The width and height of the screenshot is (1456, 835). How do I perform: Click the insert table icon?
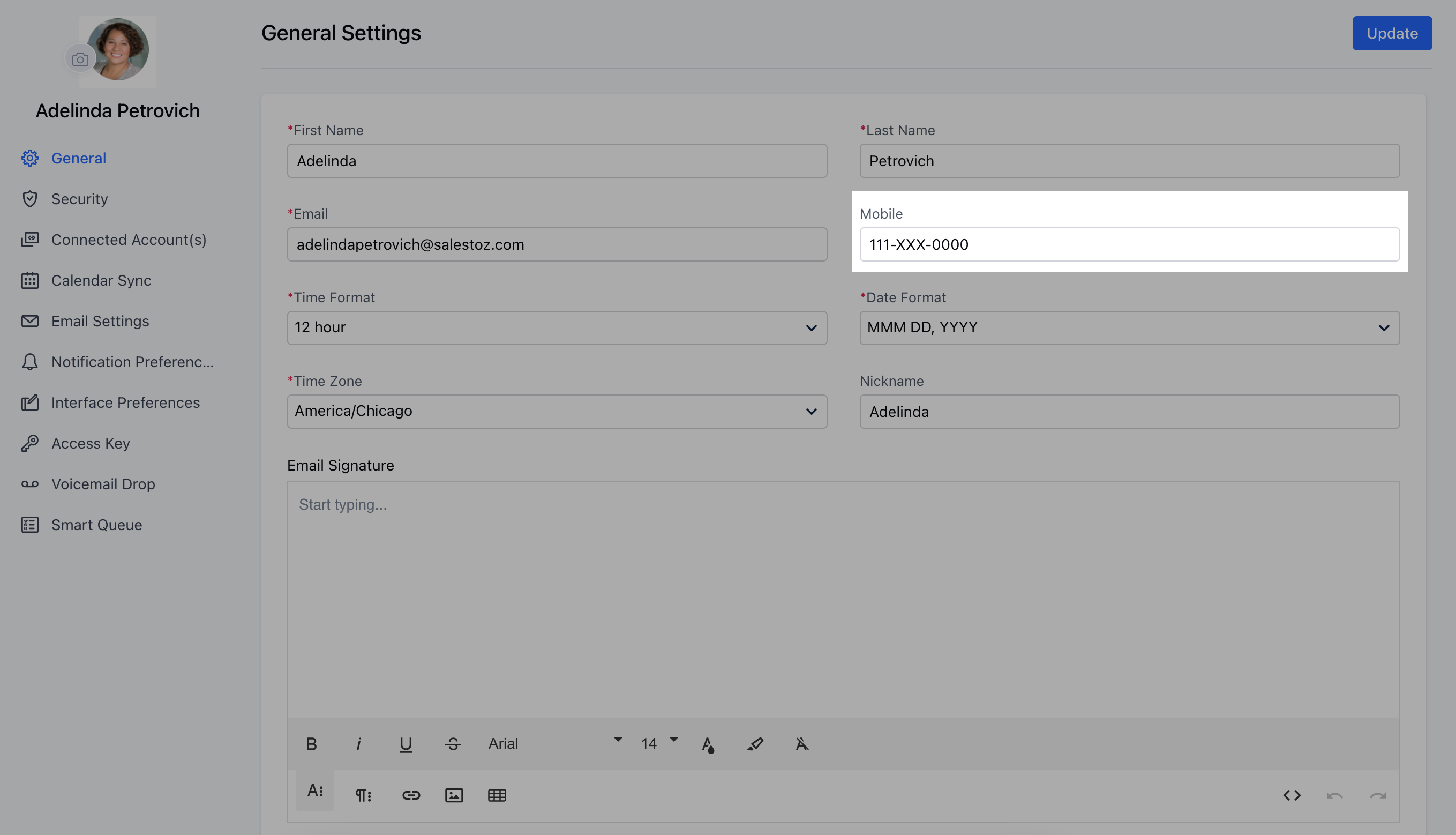pyautogui.click(x=497, y=795)
